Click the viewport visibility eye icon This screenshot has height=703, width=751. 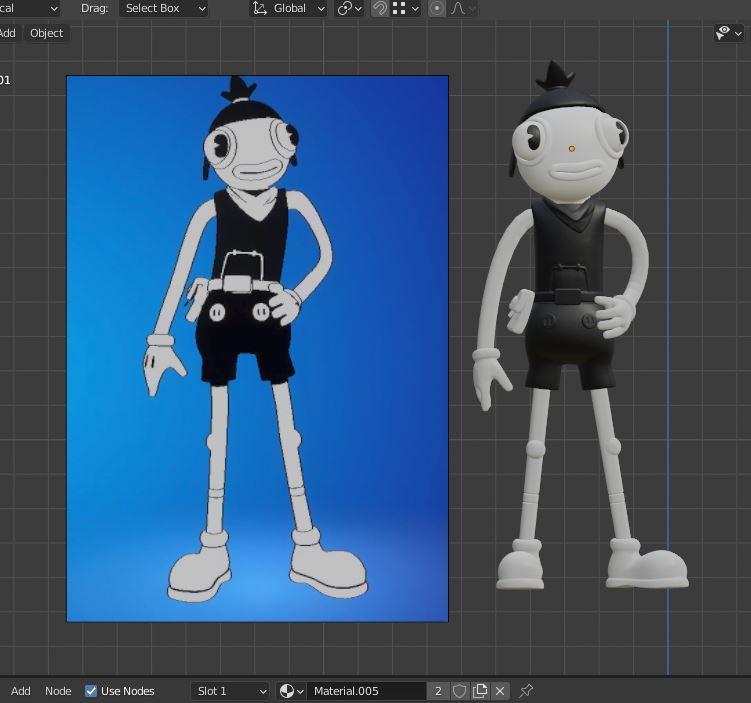click(724, 33)
